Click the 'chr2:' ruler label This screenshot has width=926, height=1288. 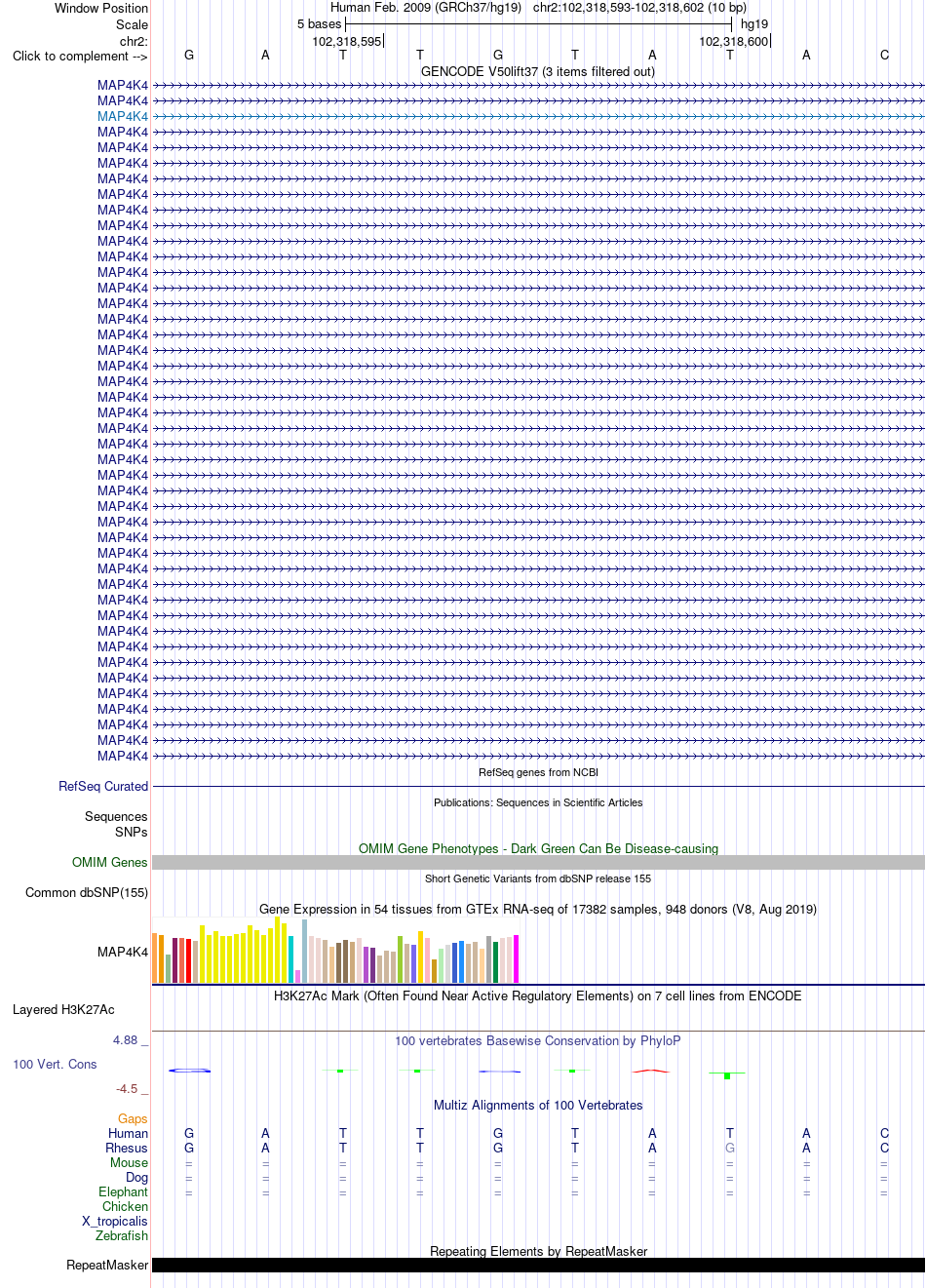[134, 41]
